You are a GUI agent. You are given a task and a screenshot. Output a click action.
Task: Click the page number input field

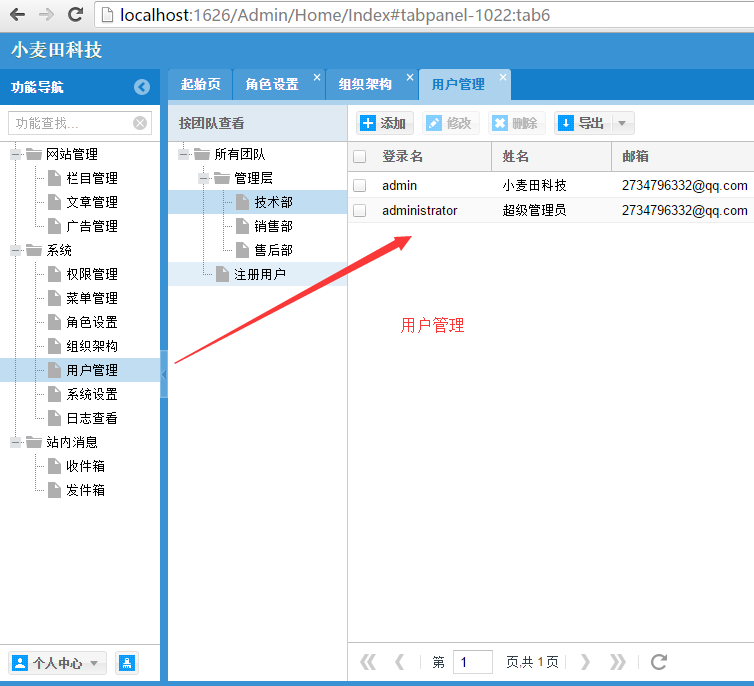473,662
